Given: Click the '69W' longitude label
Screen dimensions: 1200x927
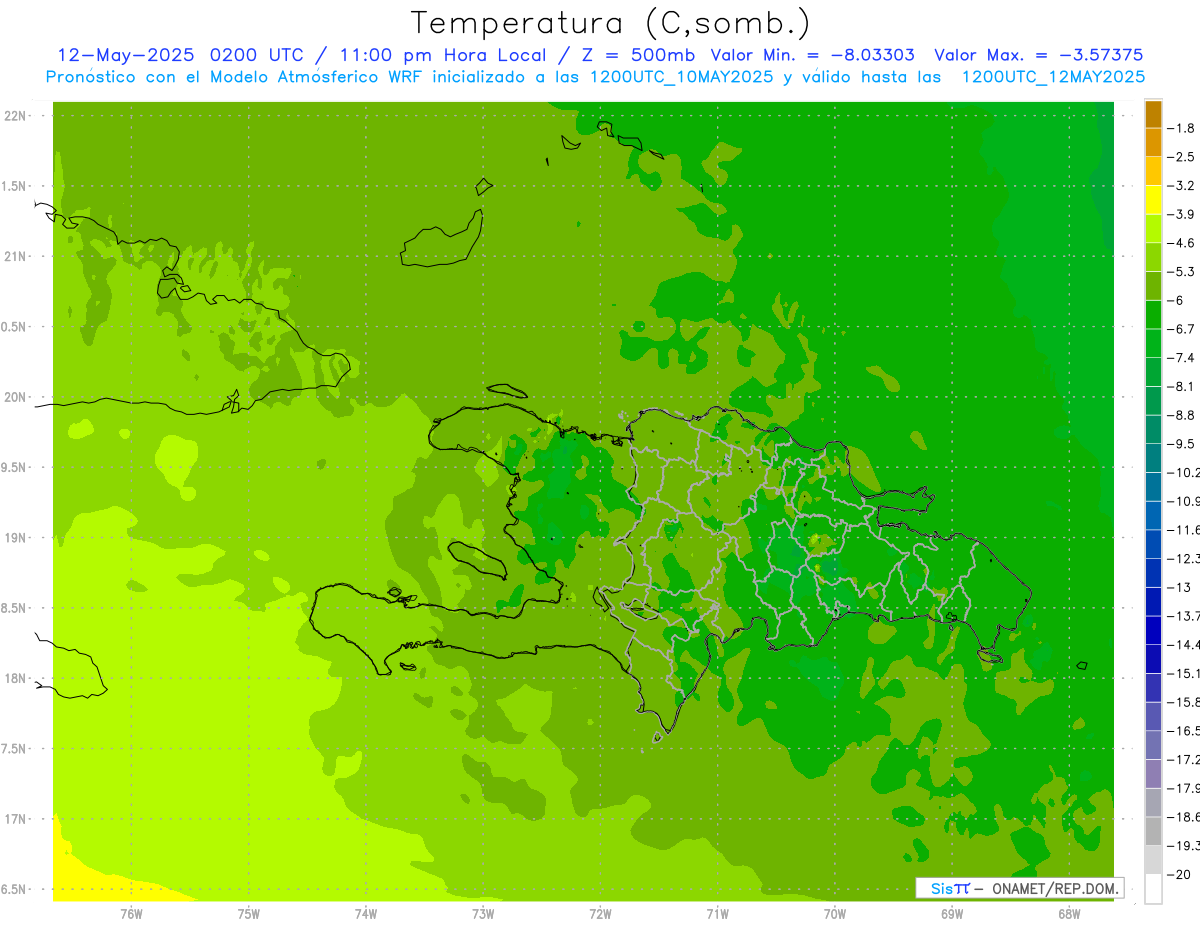Looking at the screenshot, I should click(952, 914).
